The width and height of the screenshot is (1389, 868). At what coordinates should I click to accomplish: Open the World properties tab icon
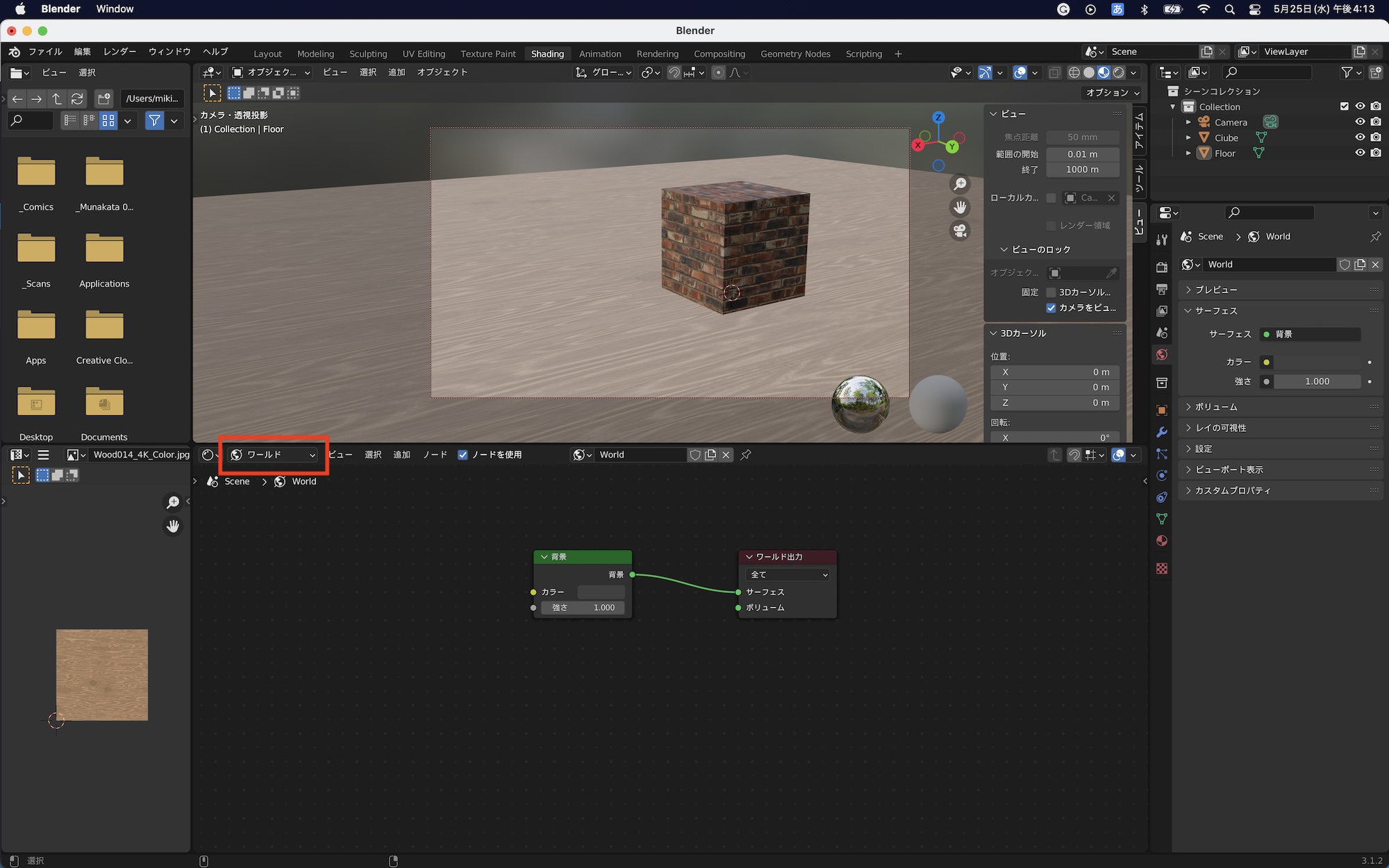click(1162, 355)
